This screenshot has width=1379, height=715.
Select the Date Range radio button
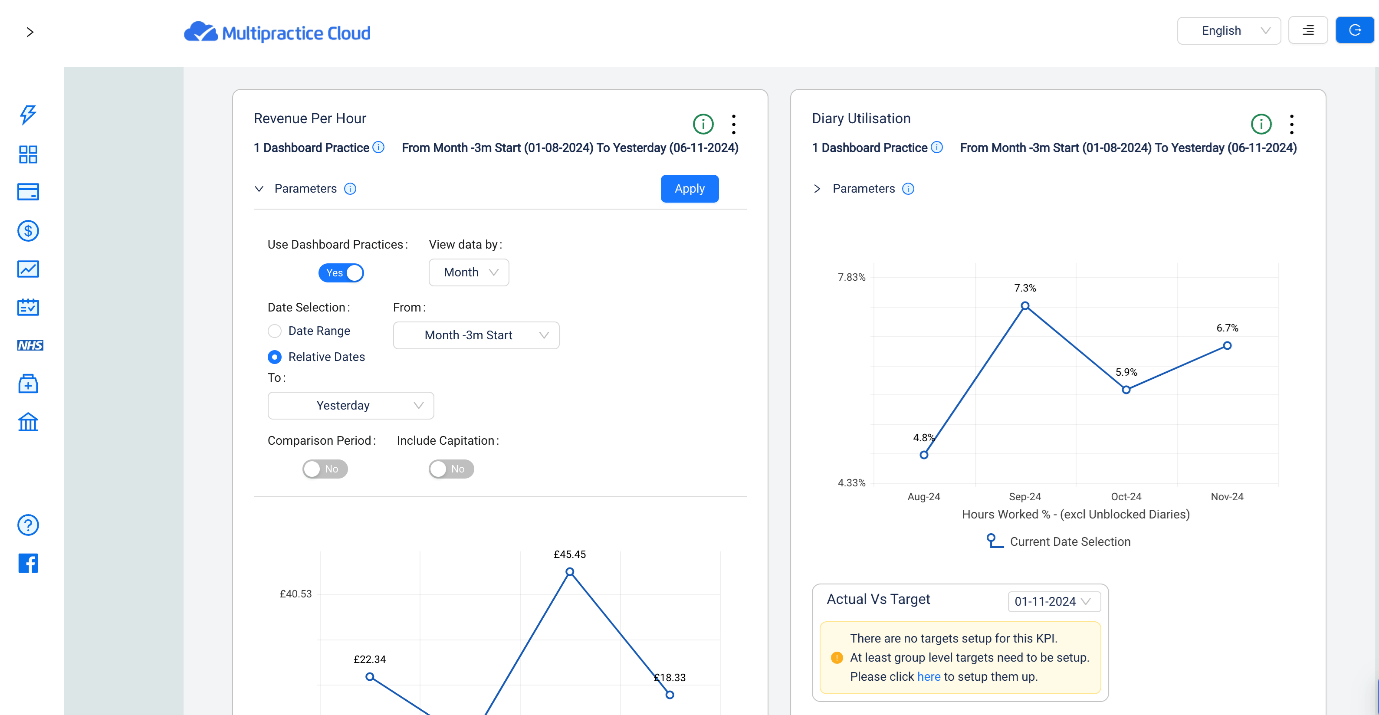click(x=275, y=331)
